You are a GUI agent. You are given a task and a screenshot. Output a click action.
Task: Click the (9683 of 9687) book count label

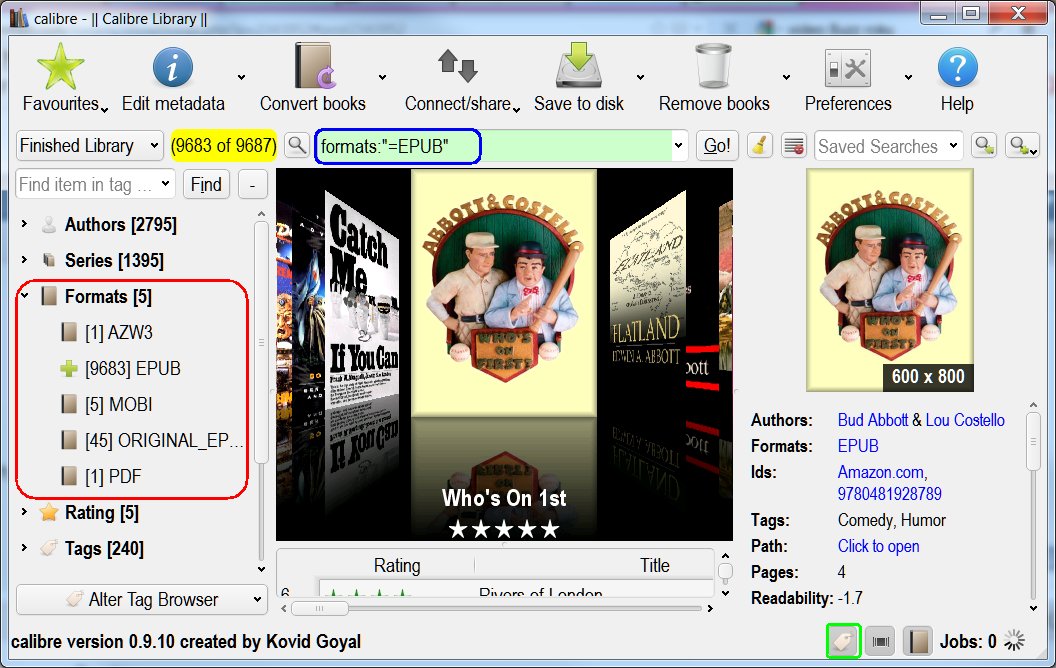point(224,145)
